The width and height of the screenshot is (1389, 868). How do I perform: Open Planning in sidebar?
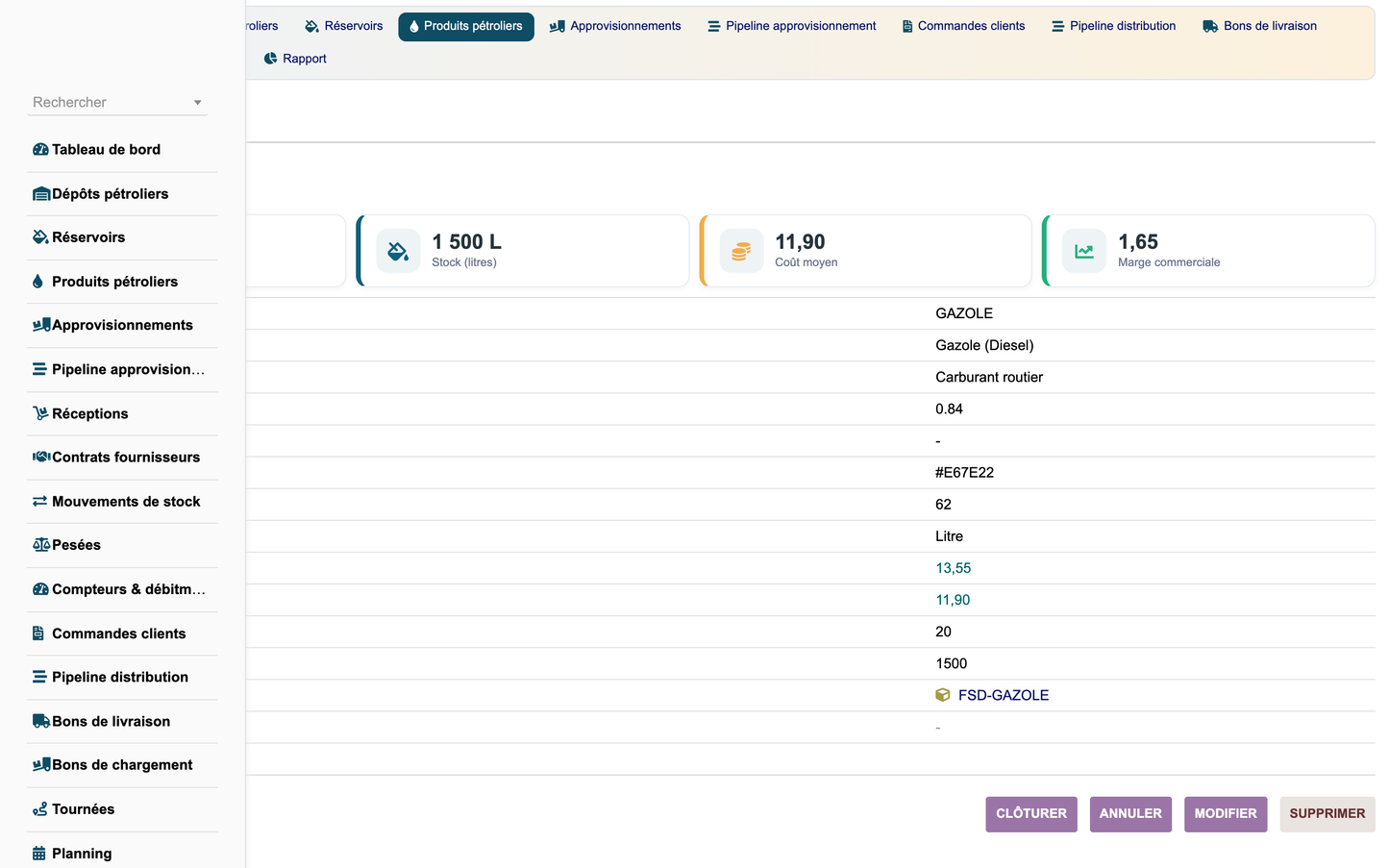[x=82, y=854]
